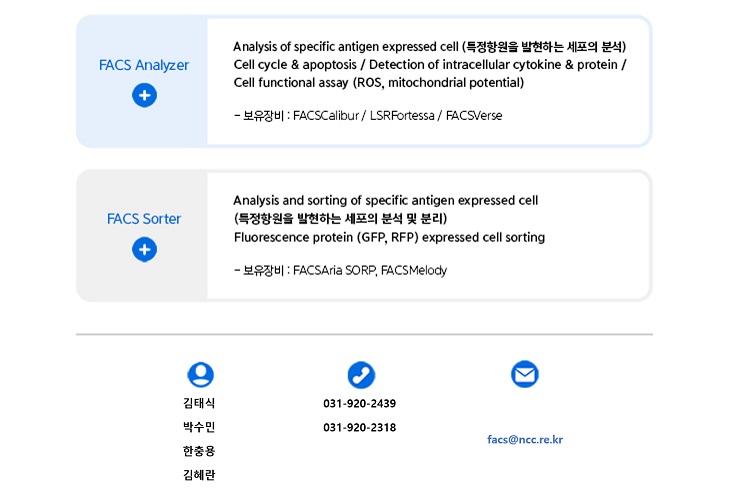Click contact name 한충용
Screen dimensions: 729x488
point(199,451)
